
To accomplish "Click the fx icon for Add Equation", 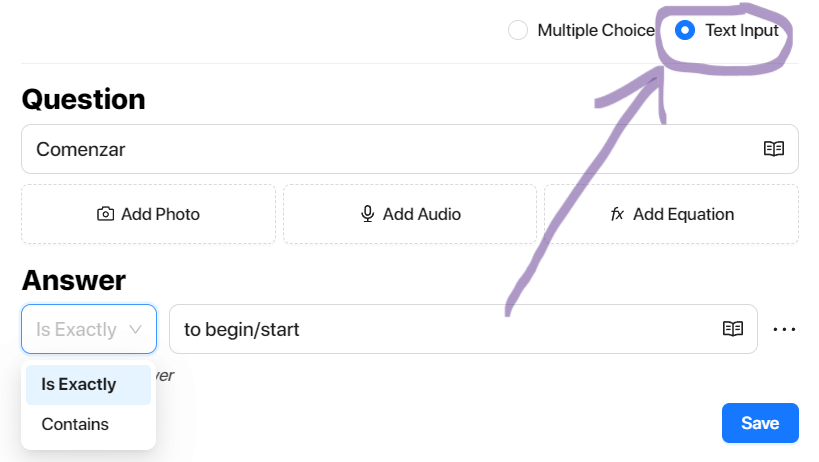I will point(617,214).
